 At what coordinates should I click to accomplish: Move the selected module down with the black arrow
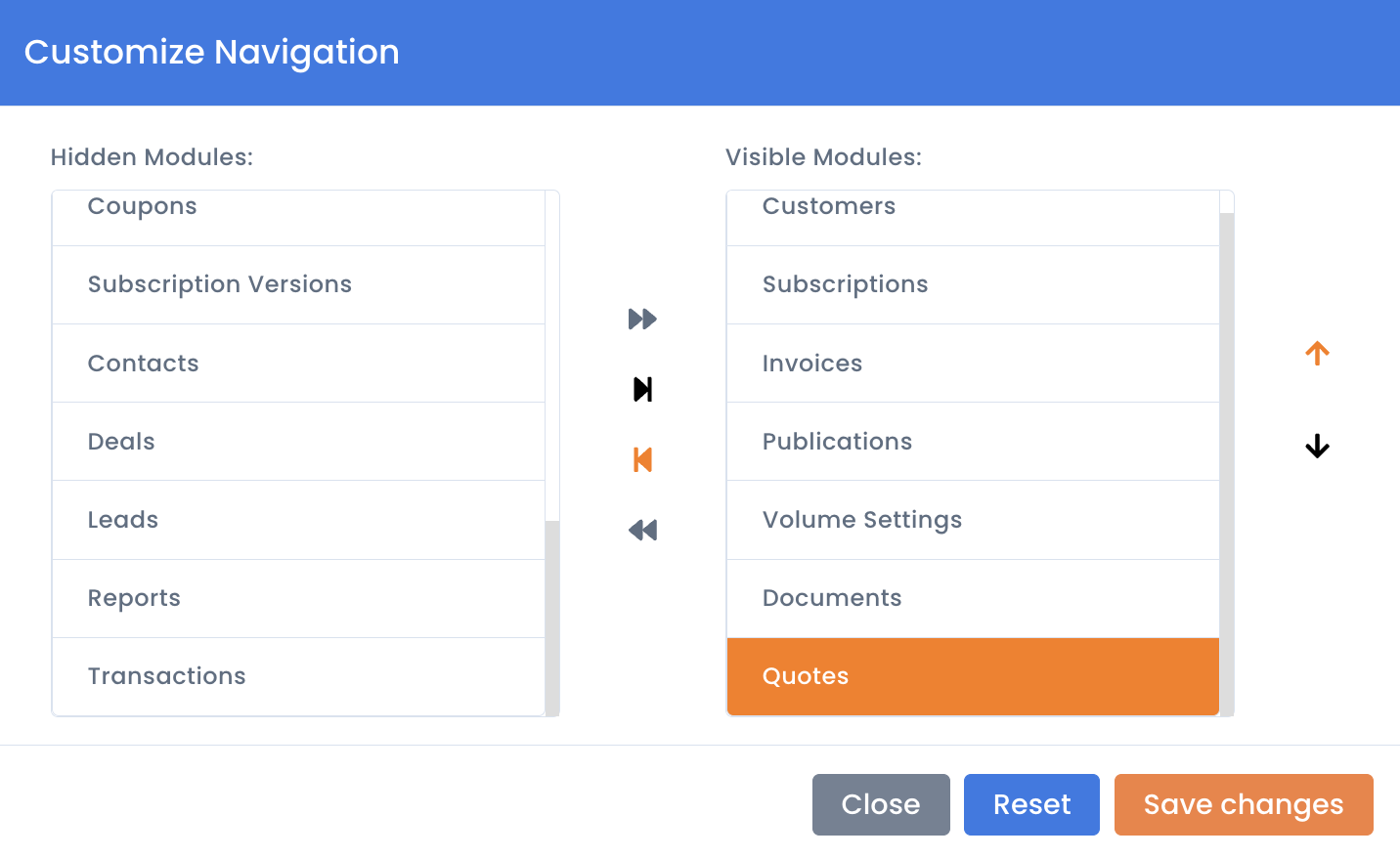pos(1317,446)
